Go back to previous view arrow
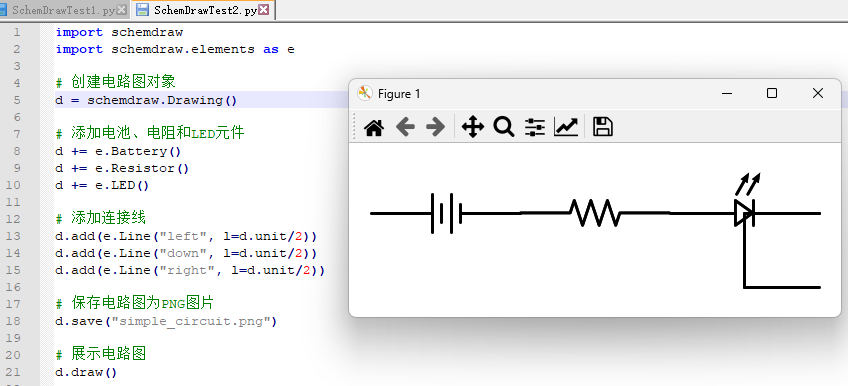Screen dimensions: 848x386 [x=405, y=128]
